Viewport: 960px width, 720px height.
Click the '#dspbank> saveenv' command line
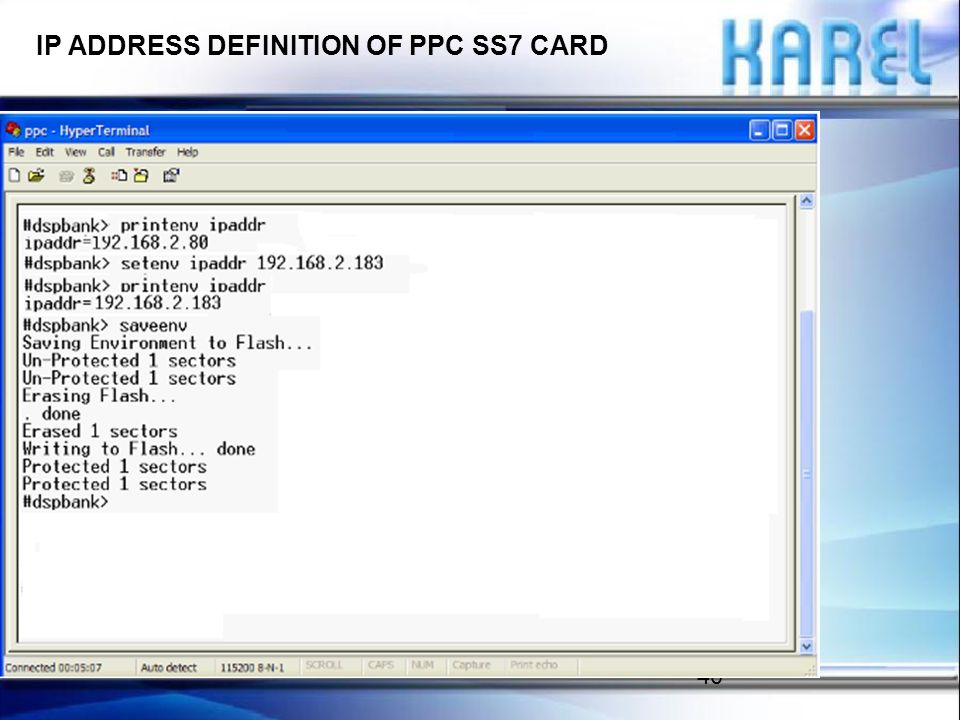pyautogui.click(x=105, y=325)
